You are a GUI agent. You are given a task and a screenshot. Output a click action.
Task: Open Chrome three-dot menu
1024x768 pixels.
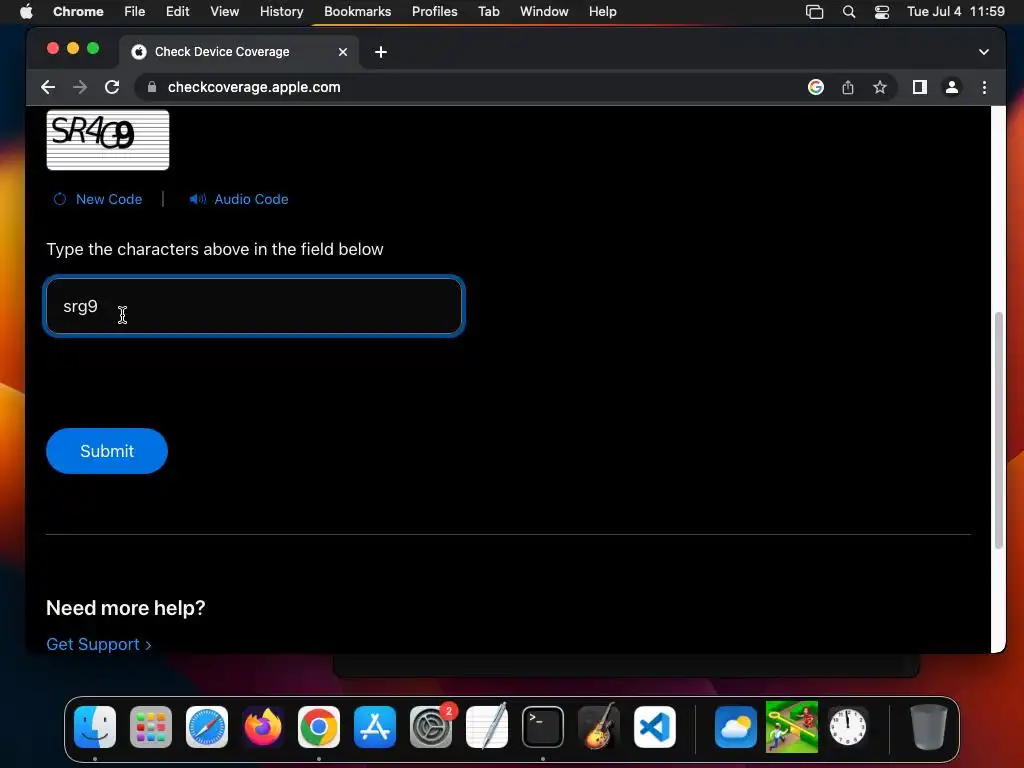(984, 87)
